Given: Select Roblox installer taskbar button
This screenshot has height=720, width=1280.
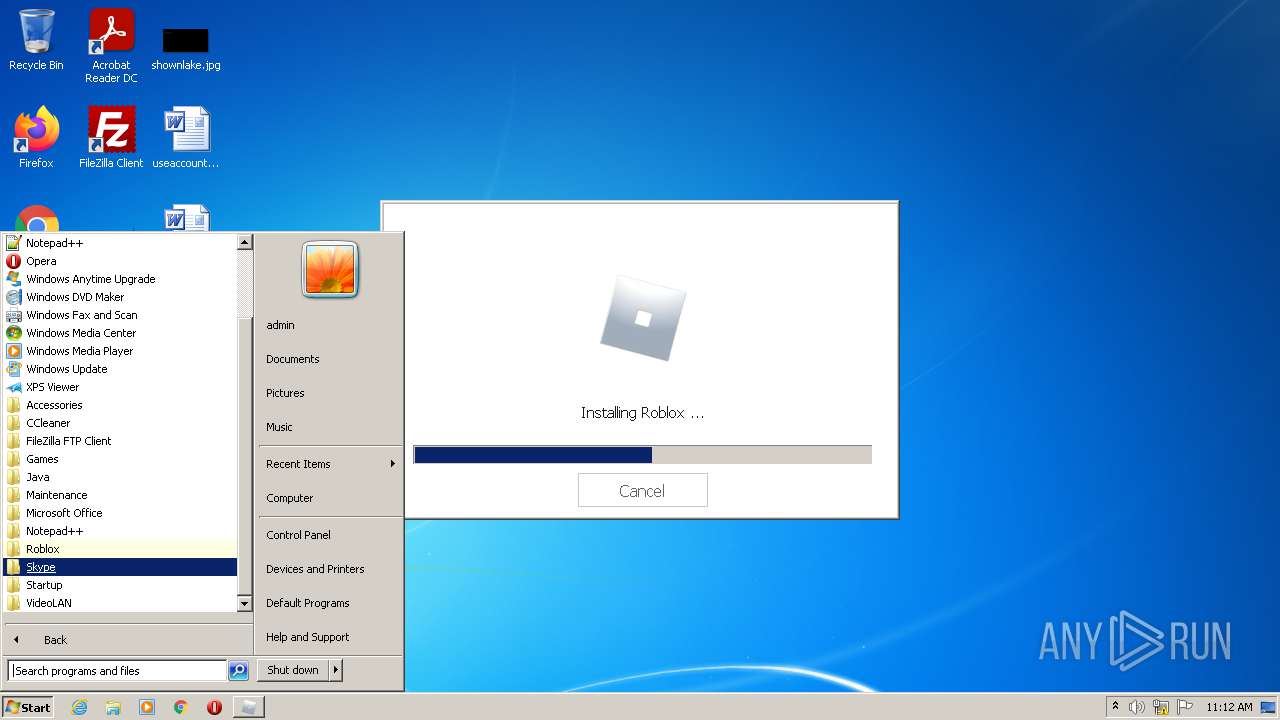Looking at the screenshot, I should pyautogui.click(x=248, y=707).
